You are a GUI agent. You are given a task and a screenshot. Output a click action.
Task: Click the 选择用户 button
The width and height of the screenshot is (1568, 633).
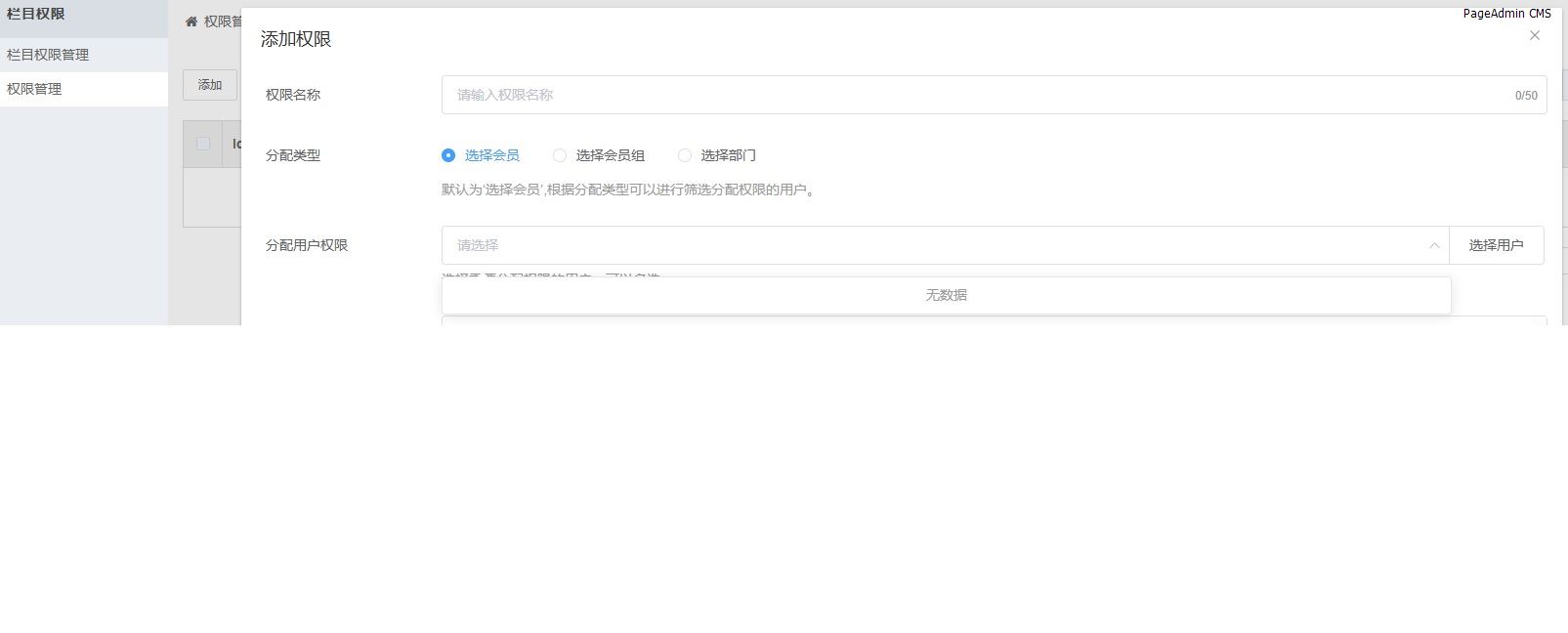1496,245
